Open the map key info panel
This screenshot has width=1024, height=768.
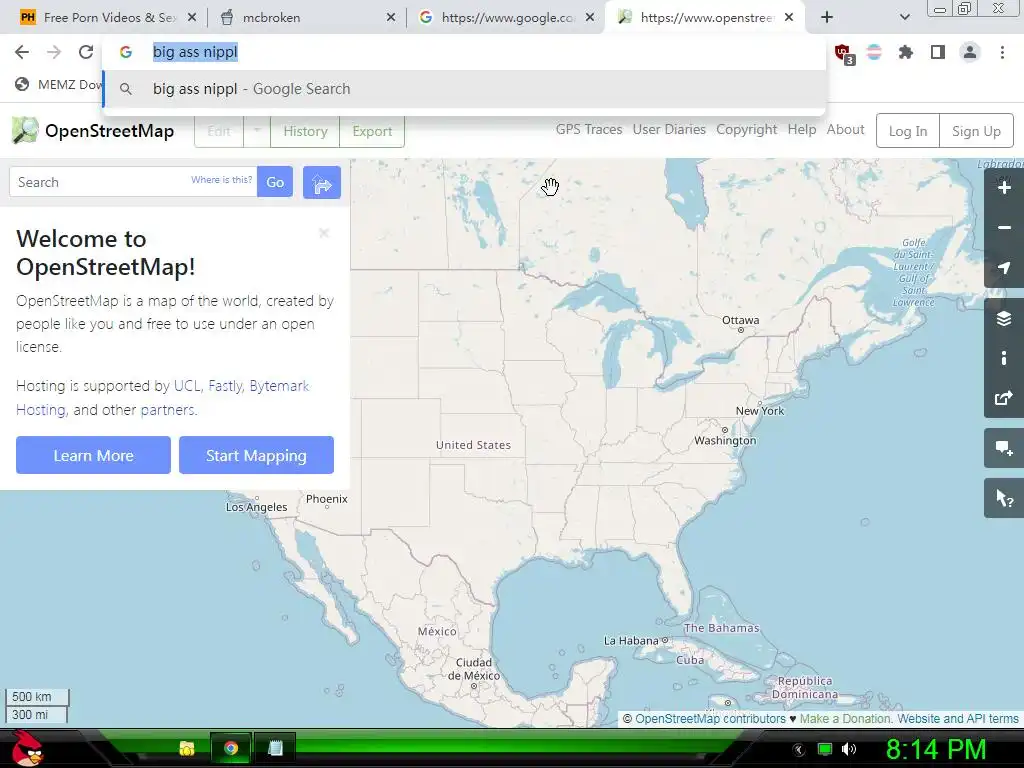click(x=1004, y=358)
